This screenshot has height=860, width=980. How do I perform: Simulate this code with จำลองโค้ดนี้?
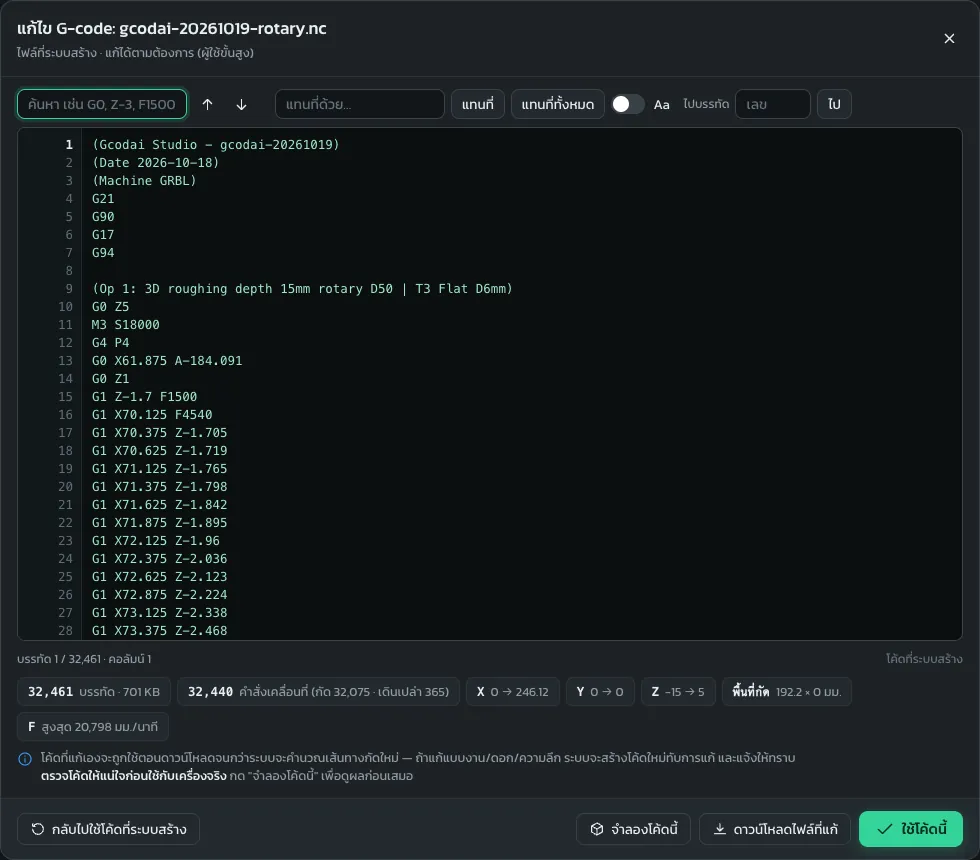click(633, 829)
